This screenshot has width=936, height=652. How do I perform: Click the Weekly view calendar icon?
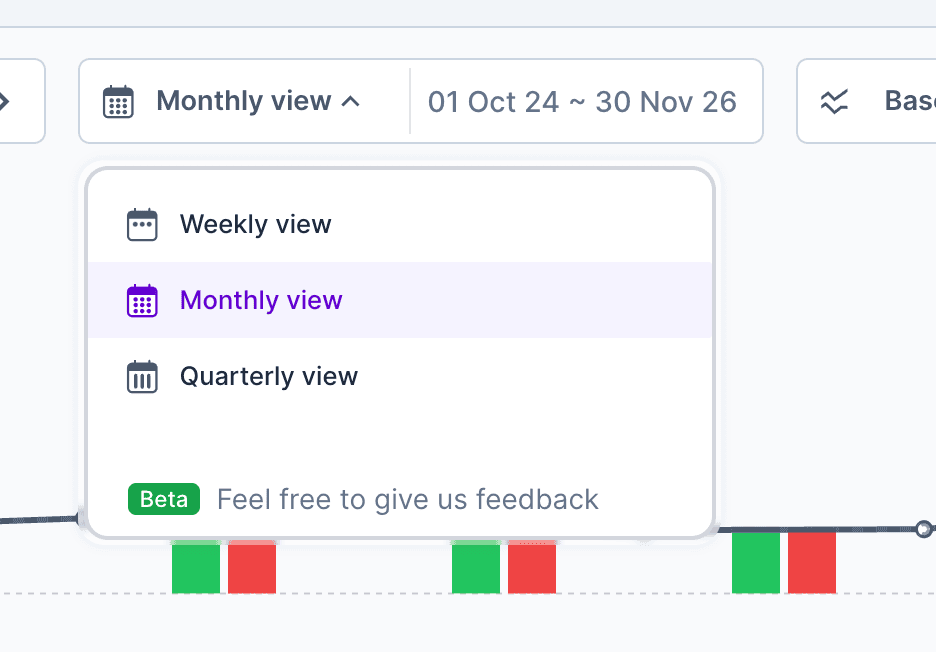[142, 224]
